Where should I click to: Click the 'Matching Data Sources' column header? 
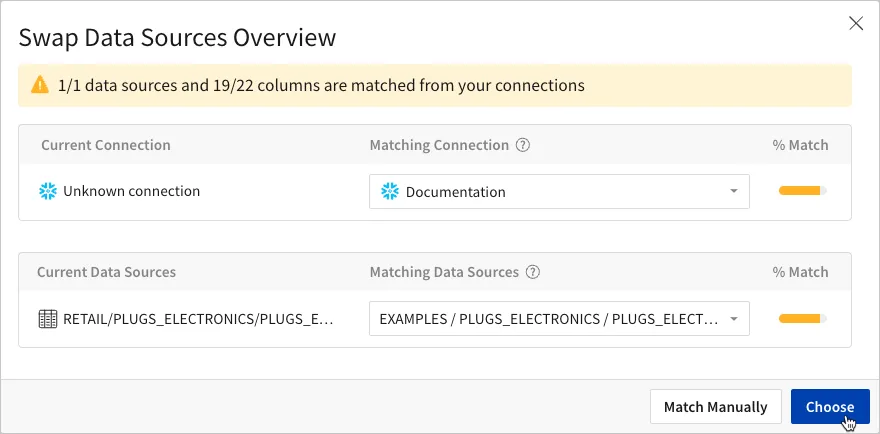(444, 272)
